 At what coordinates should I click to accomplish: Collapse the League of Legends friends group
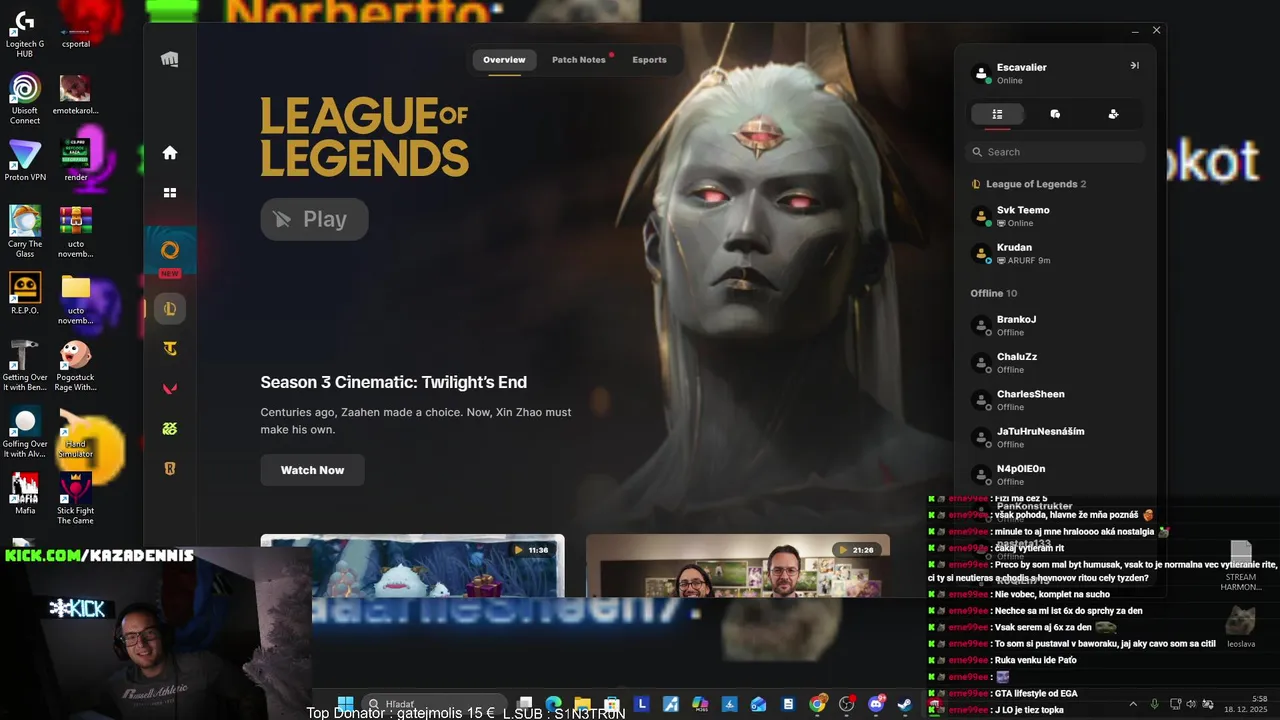pos(1029,184)
